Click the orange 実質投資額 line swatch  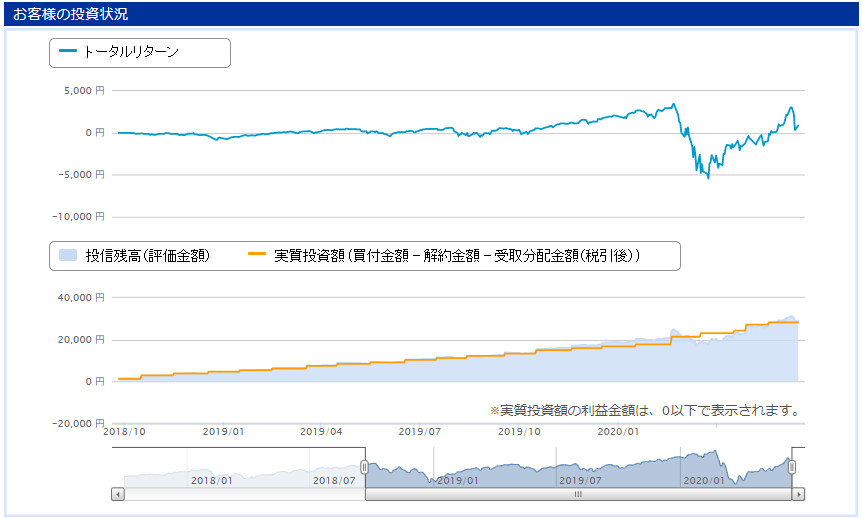click(257, 254)
